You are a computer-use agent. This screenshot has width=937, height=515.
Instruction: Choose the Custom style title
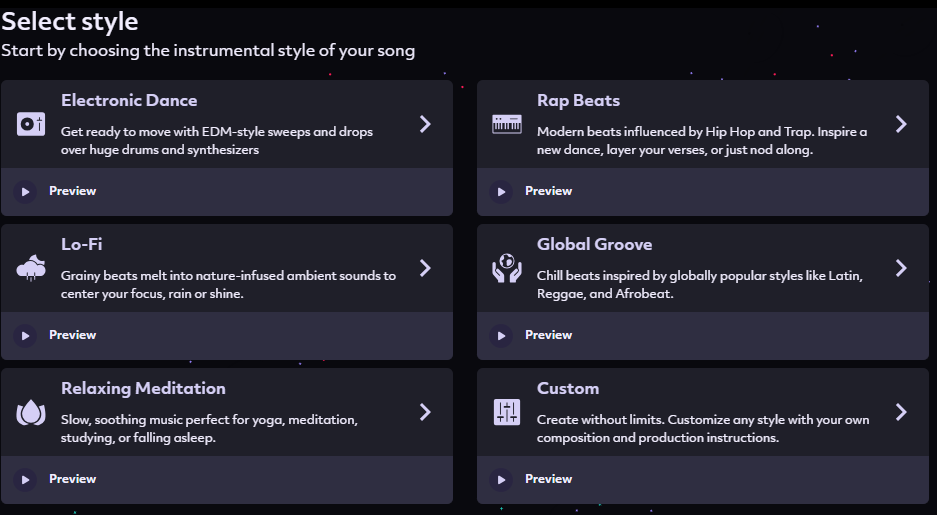567,388
